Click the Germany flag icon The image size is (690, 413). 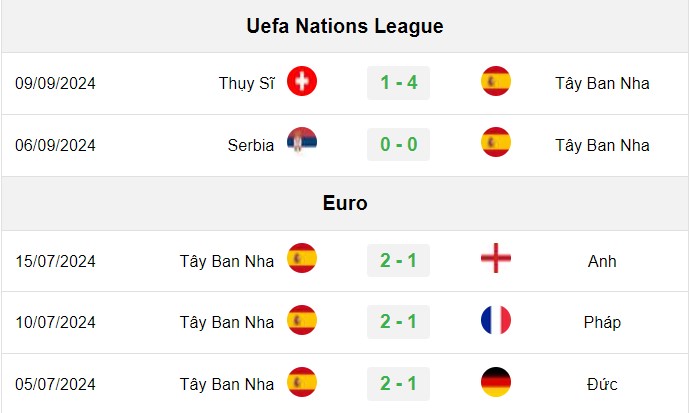pos(496,382)
